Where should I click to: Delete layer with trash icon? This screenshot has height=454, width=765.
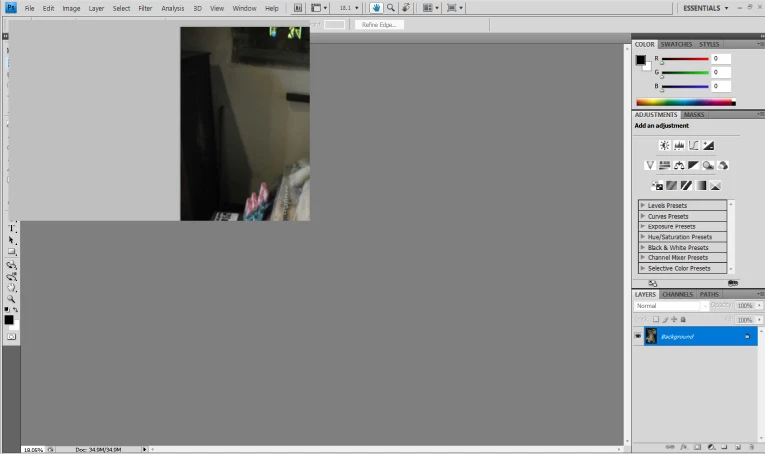751,447
